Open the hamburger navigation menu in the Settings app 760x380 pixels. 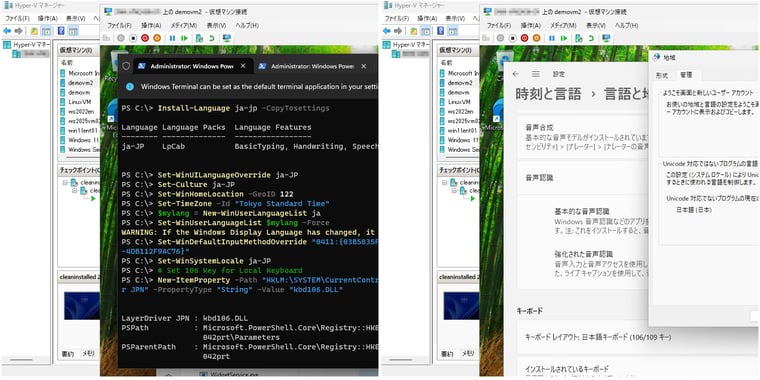pyautogui.click(x=536, y=74)
